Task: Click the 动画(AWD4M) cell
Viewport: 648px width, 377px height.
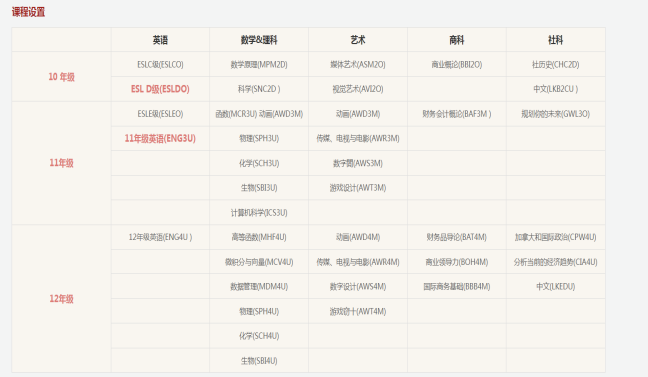Action: [358, 237]
